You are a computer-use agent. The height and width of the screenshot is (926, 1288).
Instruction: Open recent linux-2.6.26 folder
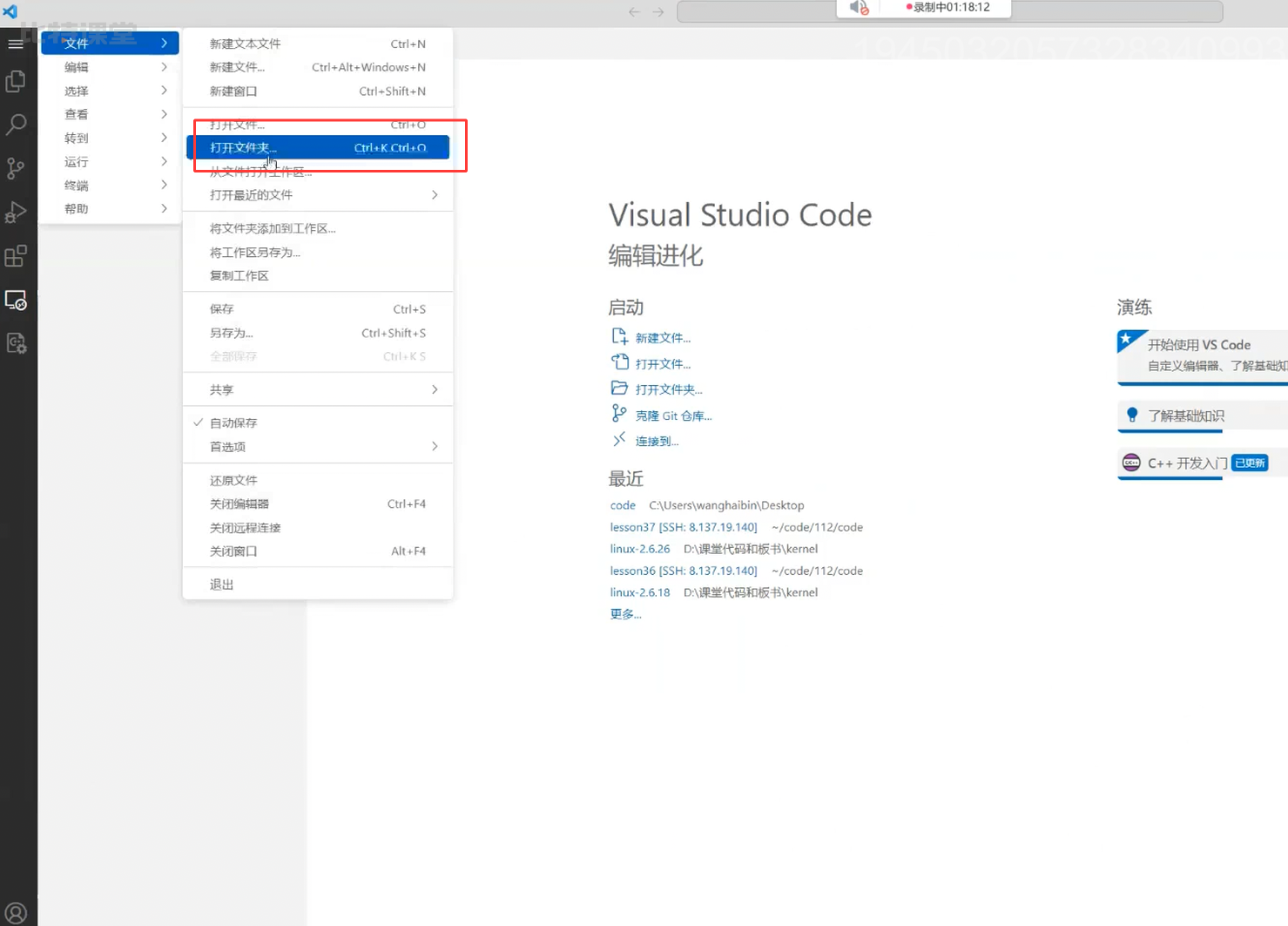click(640, 549)
